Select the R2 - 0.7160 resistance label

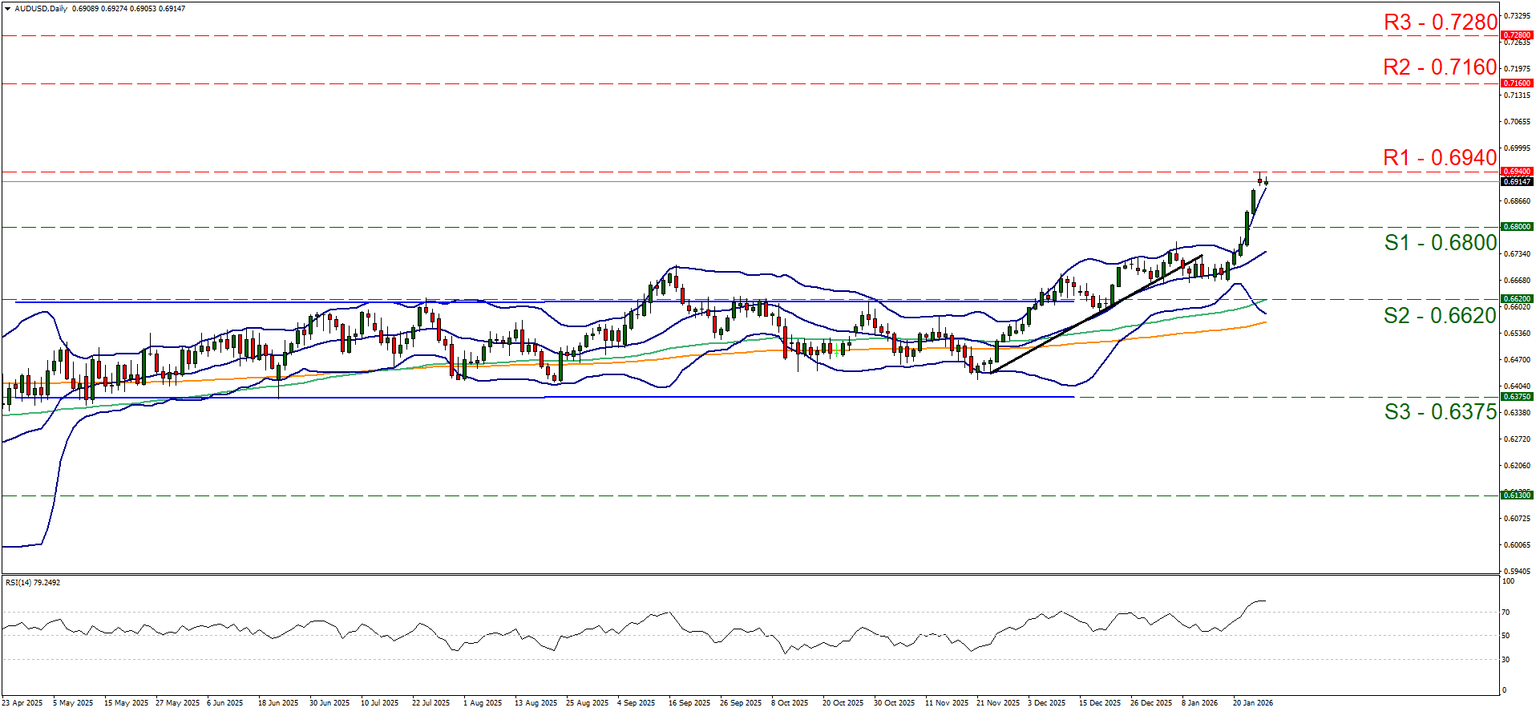click(1440, 67)
